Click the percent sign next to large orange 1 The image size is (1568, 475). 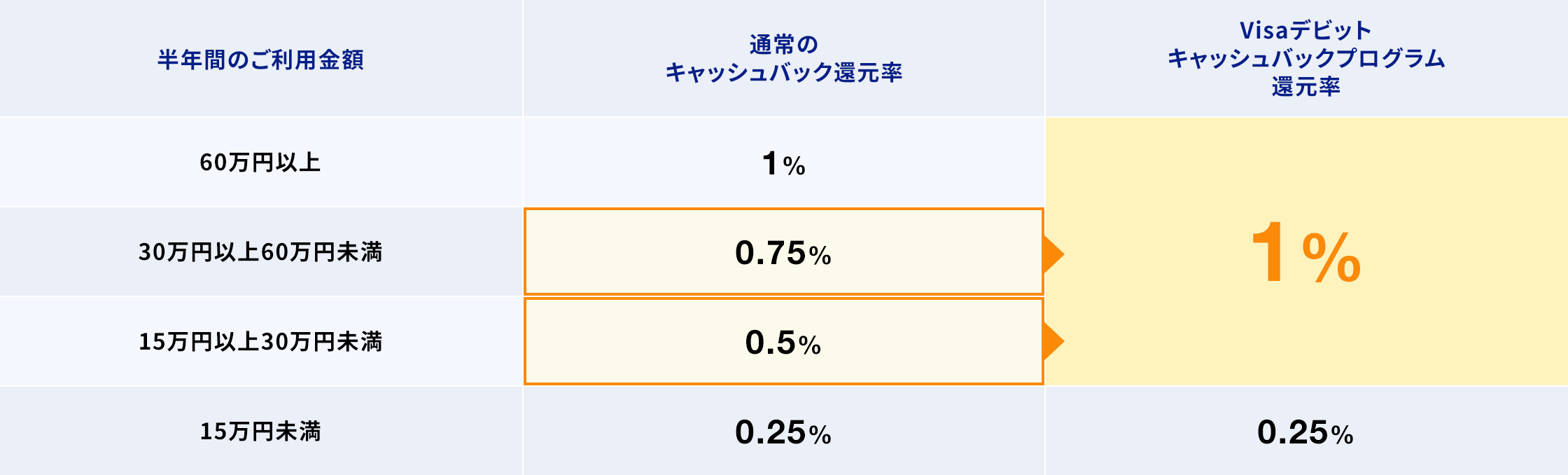tap(1331, 257)
